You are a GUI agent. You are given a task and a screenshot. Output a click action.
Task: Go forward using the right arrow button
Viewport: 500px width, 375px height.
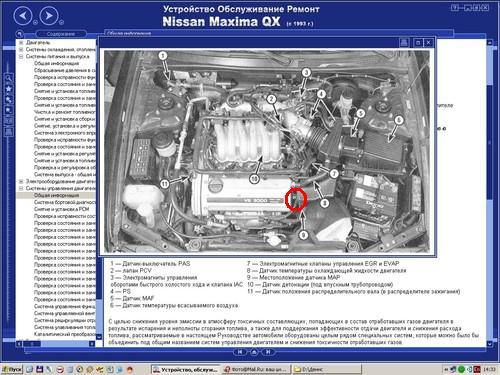point(49,16)
